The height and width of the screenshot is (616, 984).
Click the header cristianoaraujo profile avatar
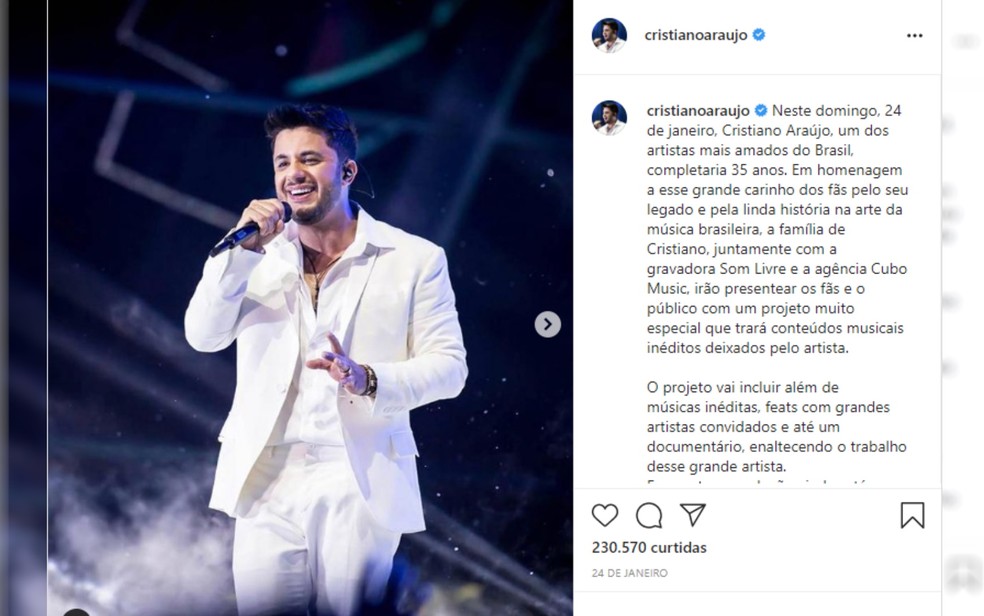tap(609, 35)
